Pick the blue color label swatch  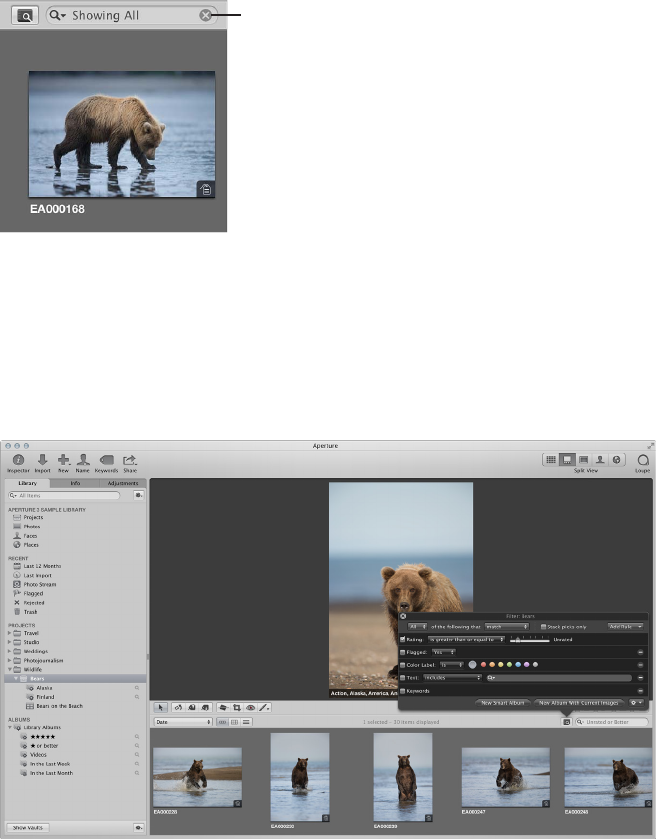(517, 665)
